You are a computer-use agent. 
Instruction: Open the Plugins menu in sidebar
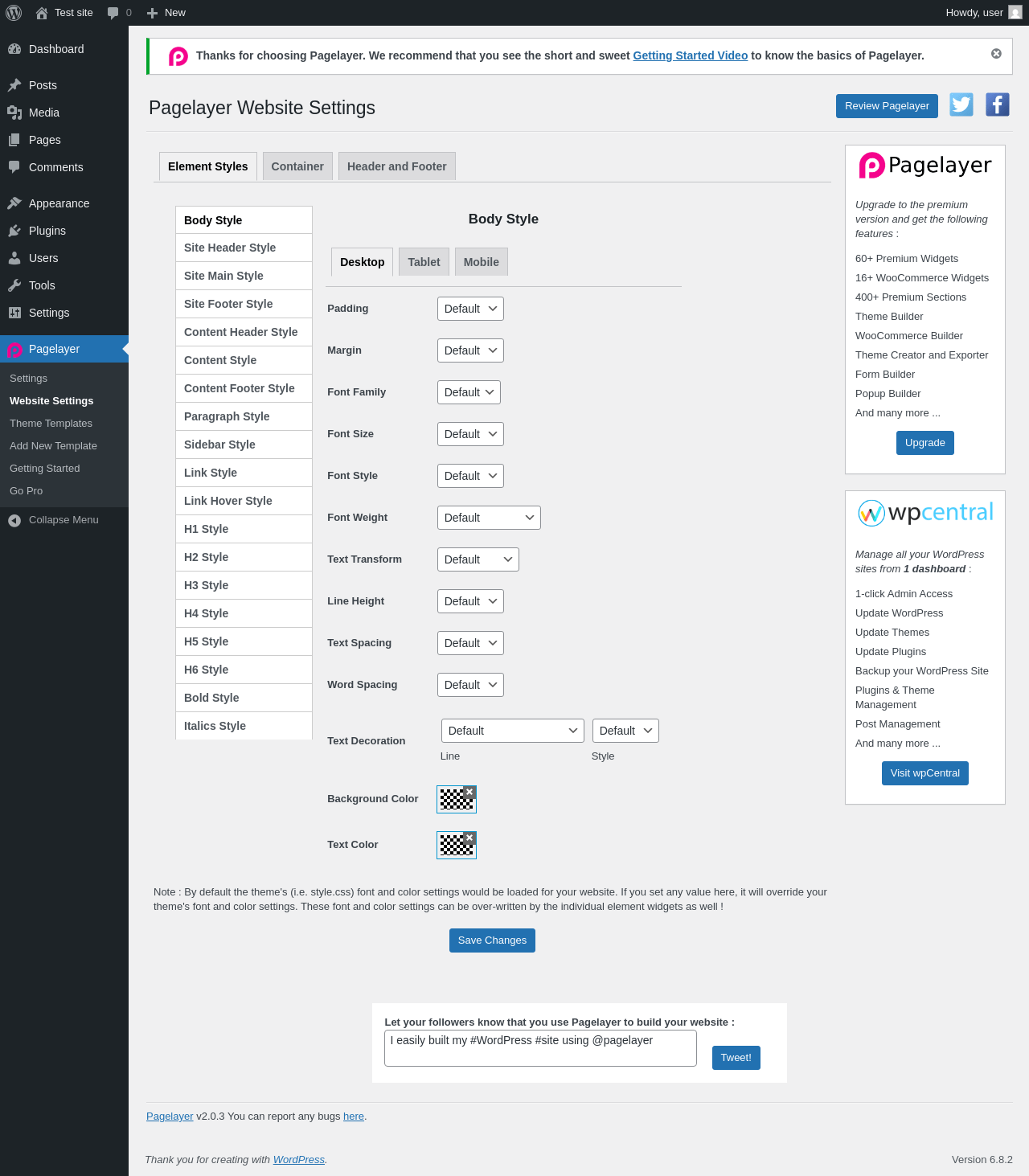click(x=47, y=231)
